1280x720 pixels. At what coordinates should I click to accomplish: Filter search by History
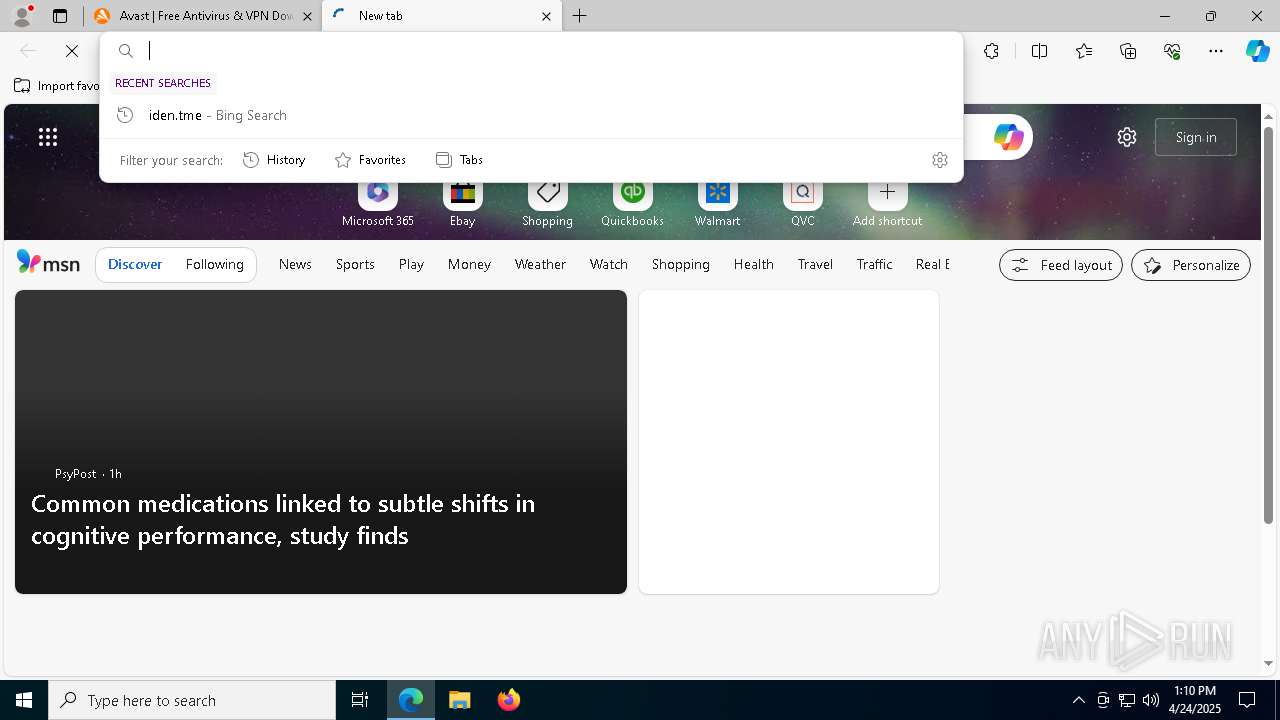(x=274, y=160)
